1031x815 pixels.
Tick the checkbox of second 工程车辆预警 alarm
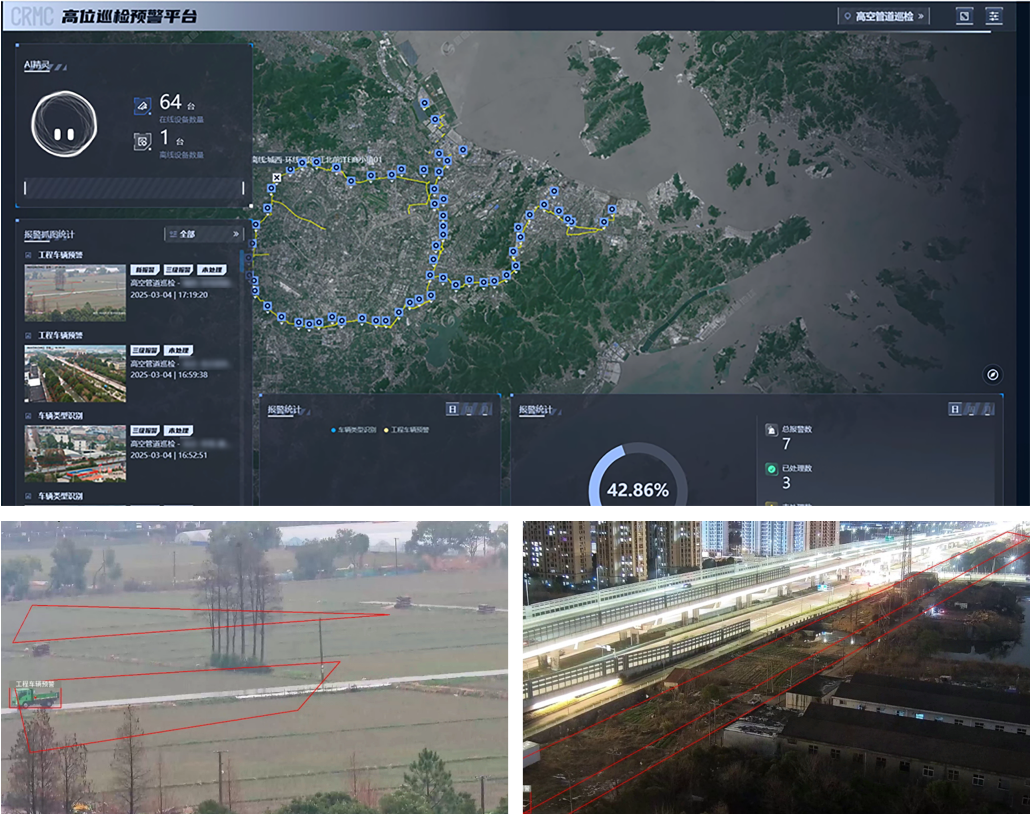pyautogui.click(x=29, y=335)
